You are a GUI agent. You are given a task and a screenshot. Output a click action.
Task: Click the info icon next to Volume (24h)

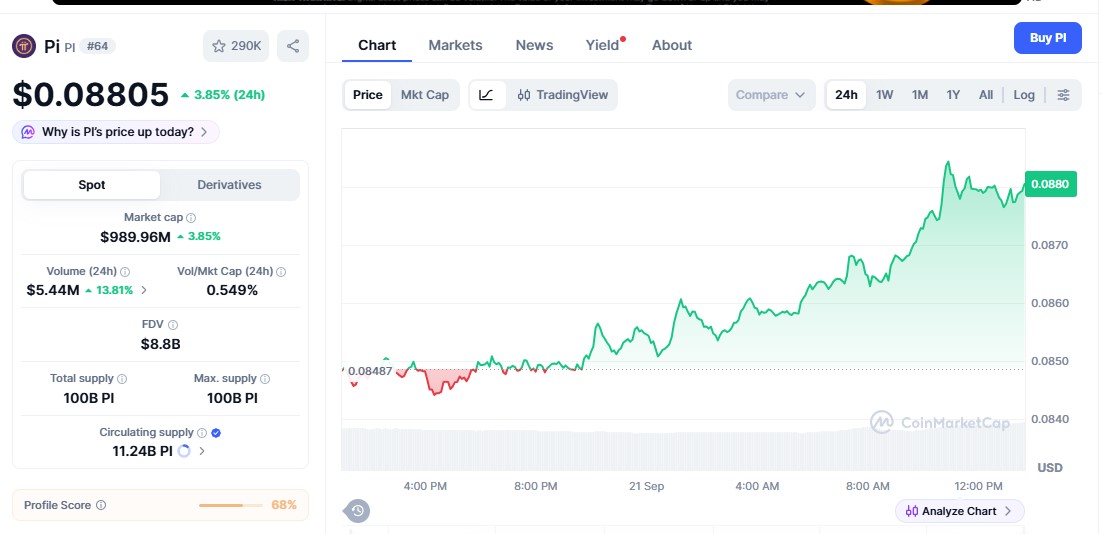pos(125,272)
